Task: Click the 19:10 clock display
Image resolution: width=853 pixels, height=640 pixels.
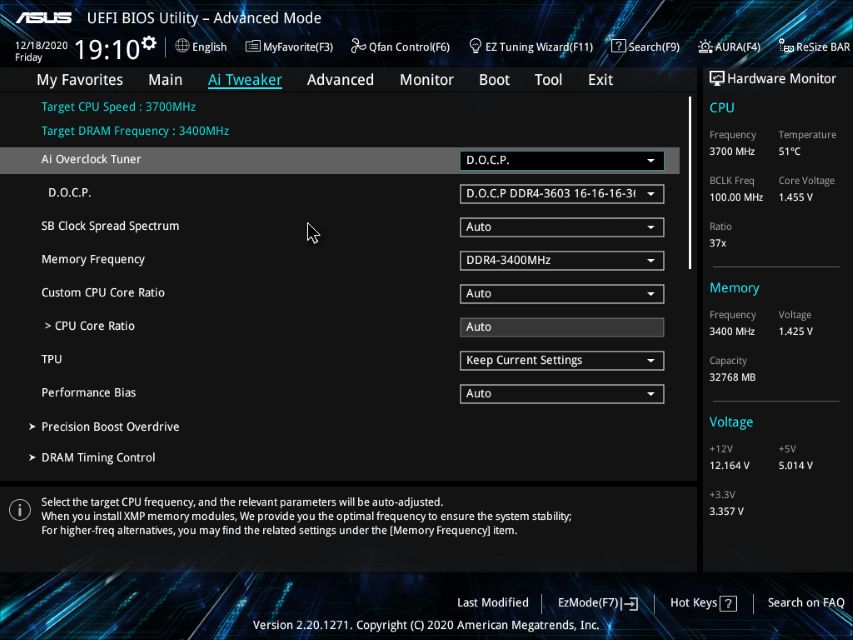Action: 107,50
